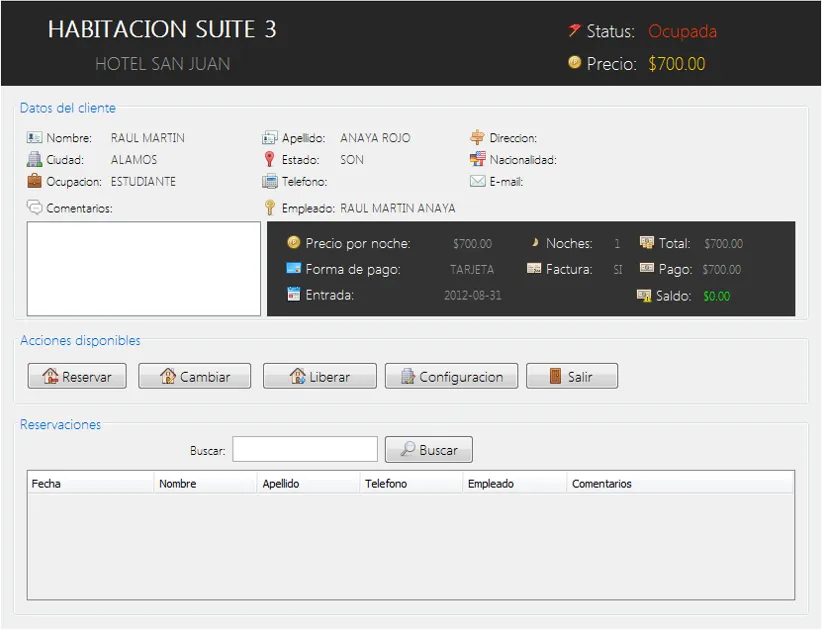Screen dimensions: 822x630
Task: Click the payment method value TARJETA
Action: coord(472,269)
